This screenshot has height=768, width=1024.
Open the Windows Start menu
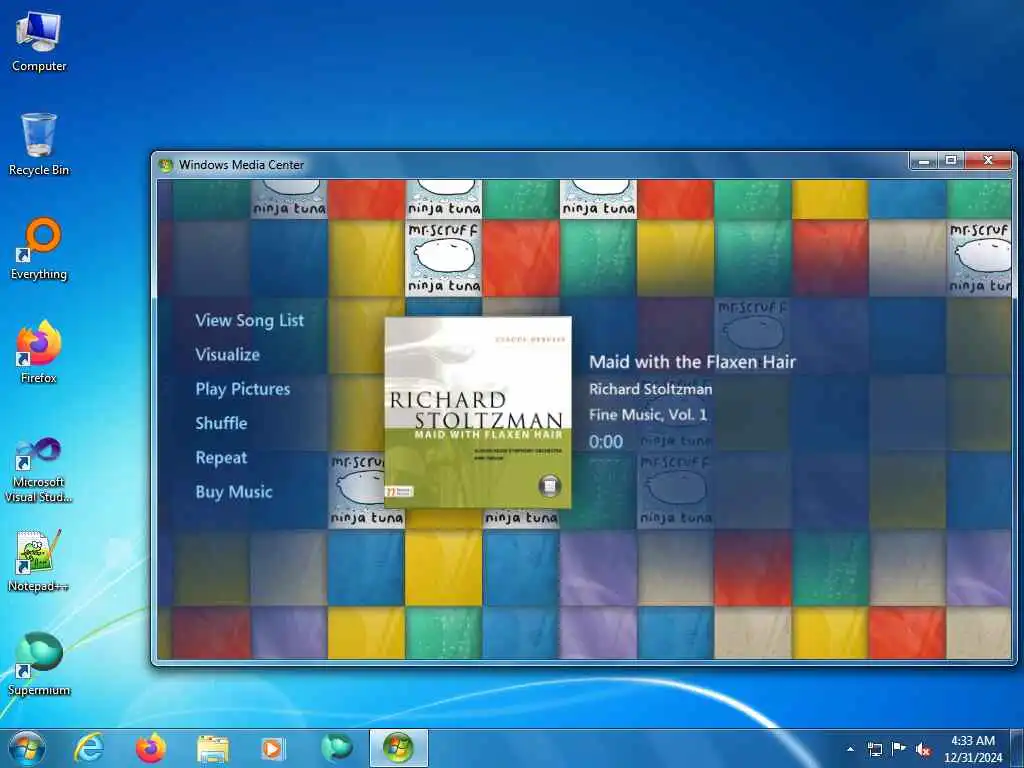tap(27, 748)
